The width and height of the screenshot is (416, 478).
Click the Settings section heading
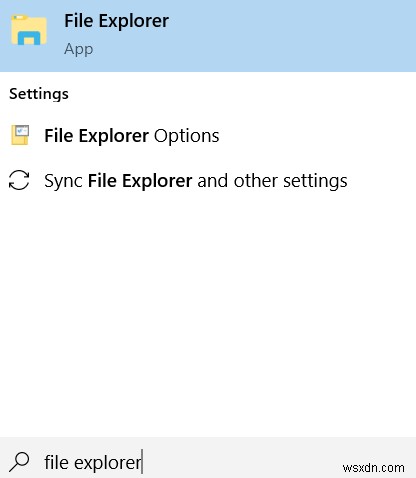pos(39,94)
